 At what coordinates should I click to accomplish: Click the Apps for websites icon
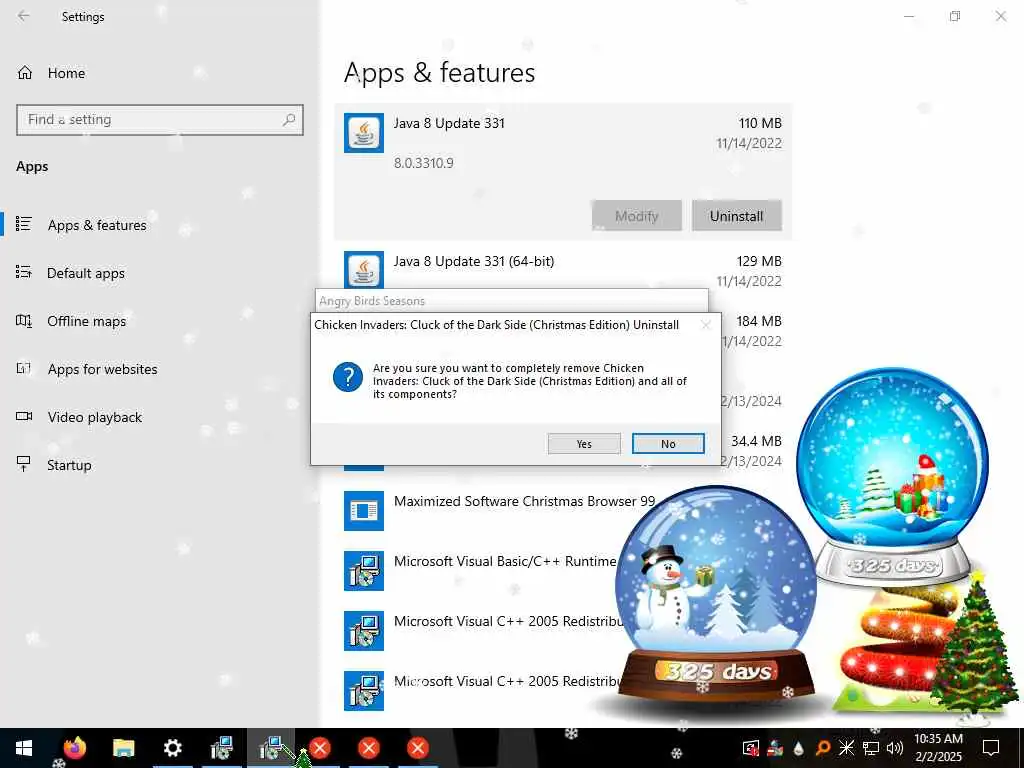pyautogui.click(x=24, y=368)
